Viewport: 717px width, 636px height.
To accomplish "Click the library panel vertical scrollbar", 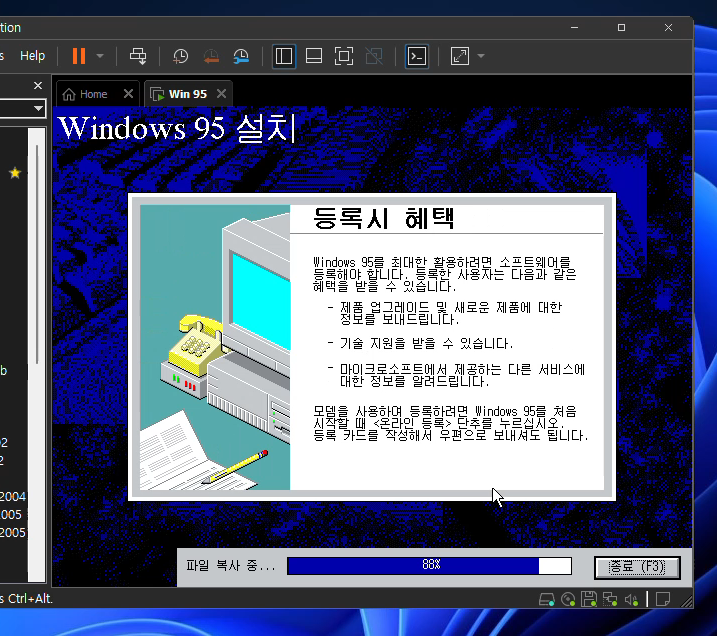I will (x=37, y=254).
